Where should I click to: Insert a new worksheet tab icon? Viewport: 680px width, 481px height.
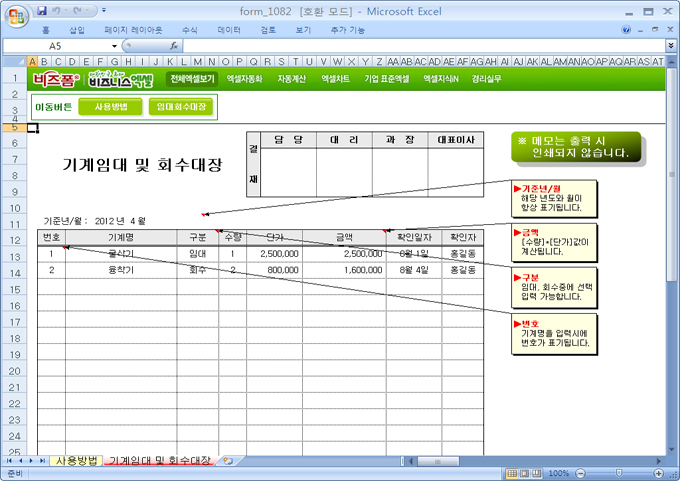point(228,461)
